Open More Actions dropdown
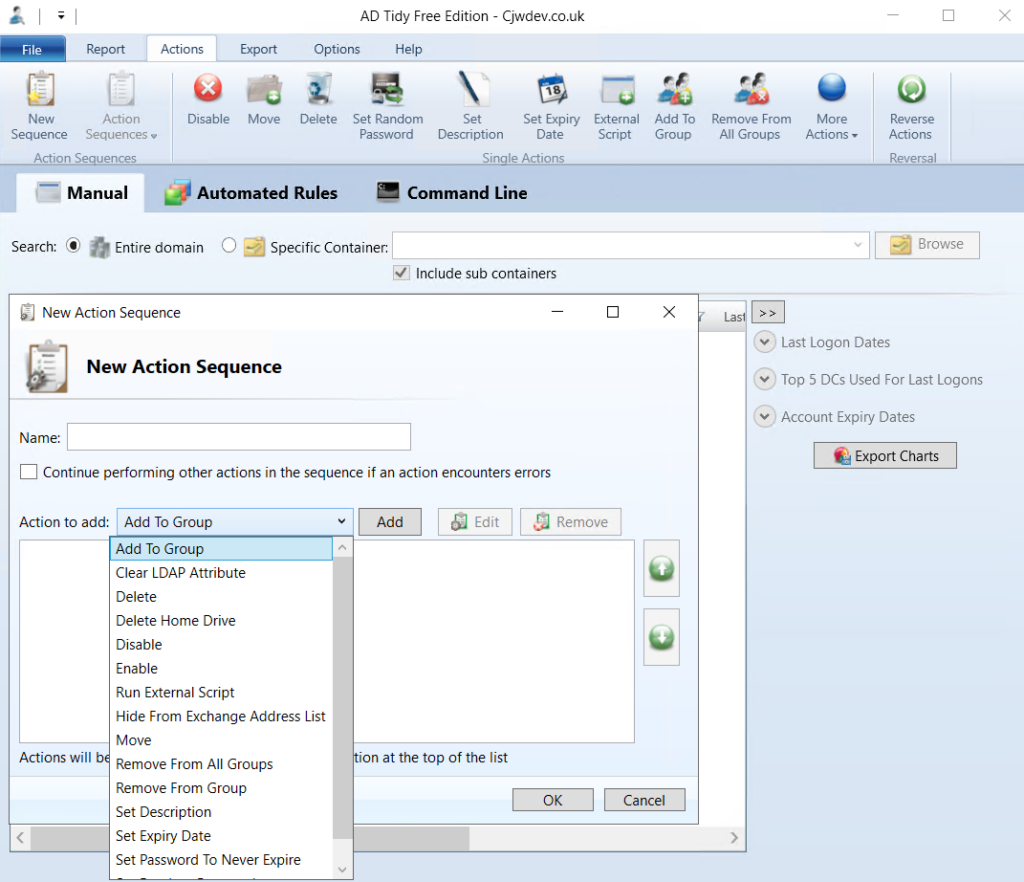 pos(831,106)
